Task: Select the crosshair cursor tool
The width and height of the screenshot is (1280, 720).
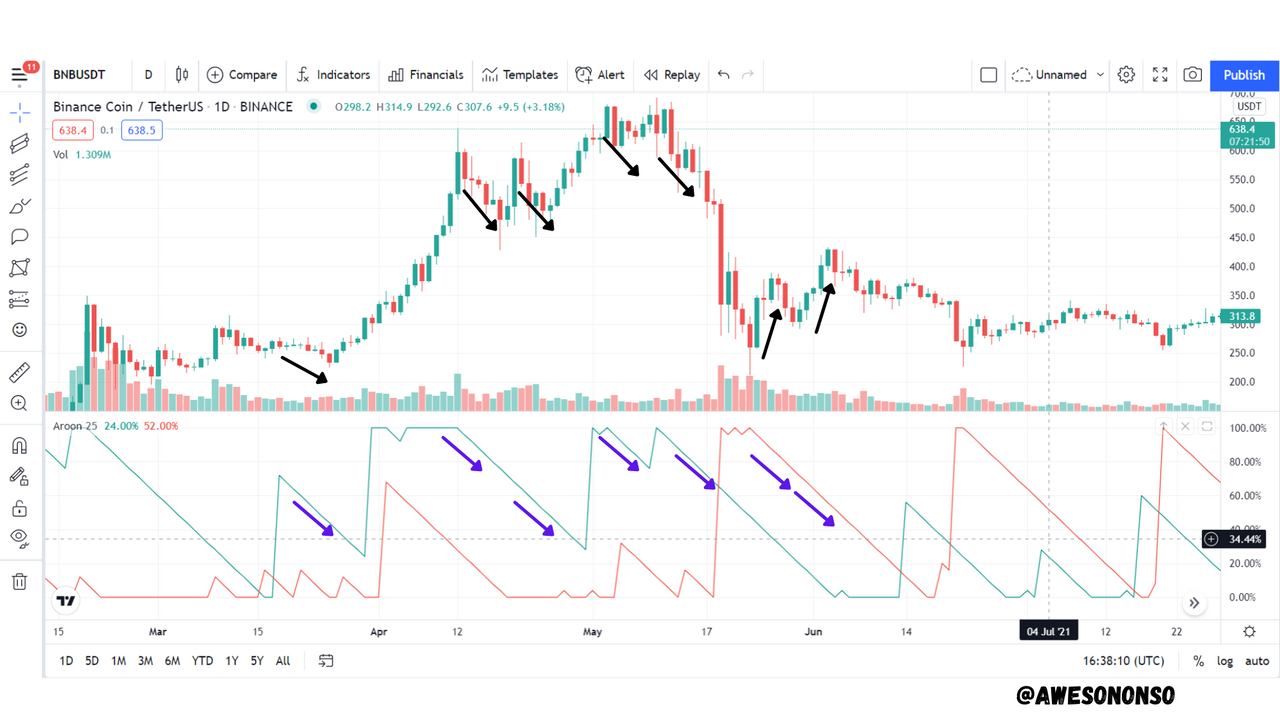Action: click(x=20, y=111)
